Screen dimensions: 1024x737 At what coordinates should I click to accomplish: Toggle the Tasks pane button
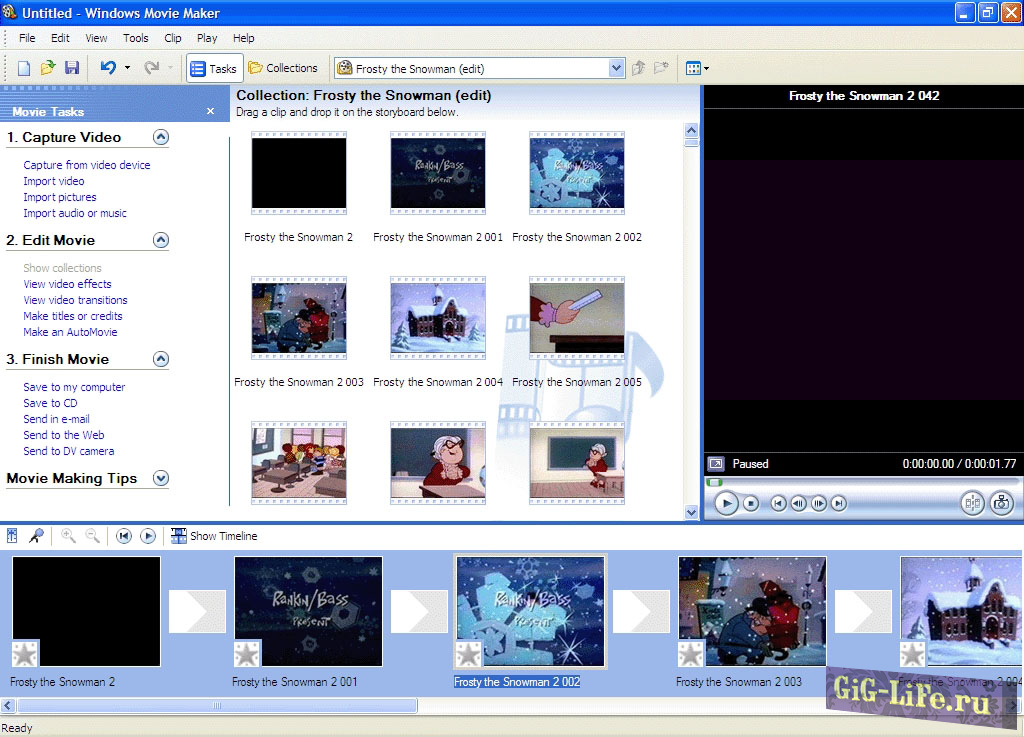212,67
